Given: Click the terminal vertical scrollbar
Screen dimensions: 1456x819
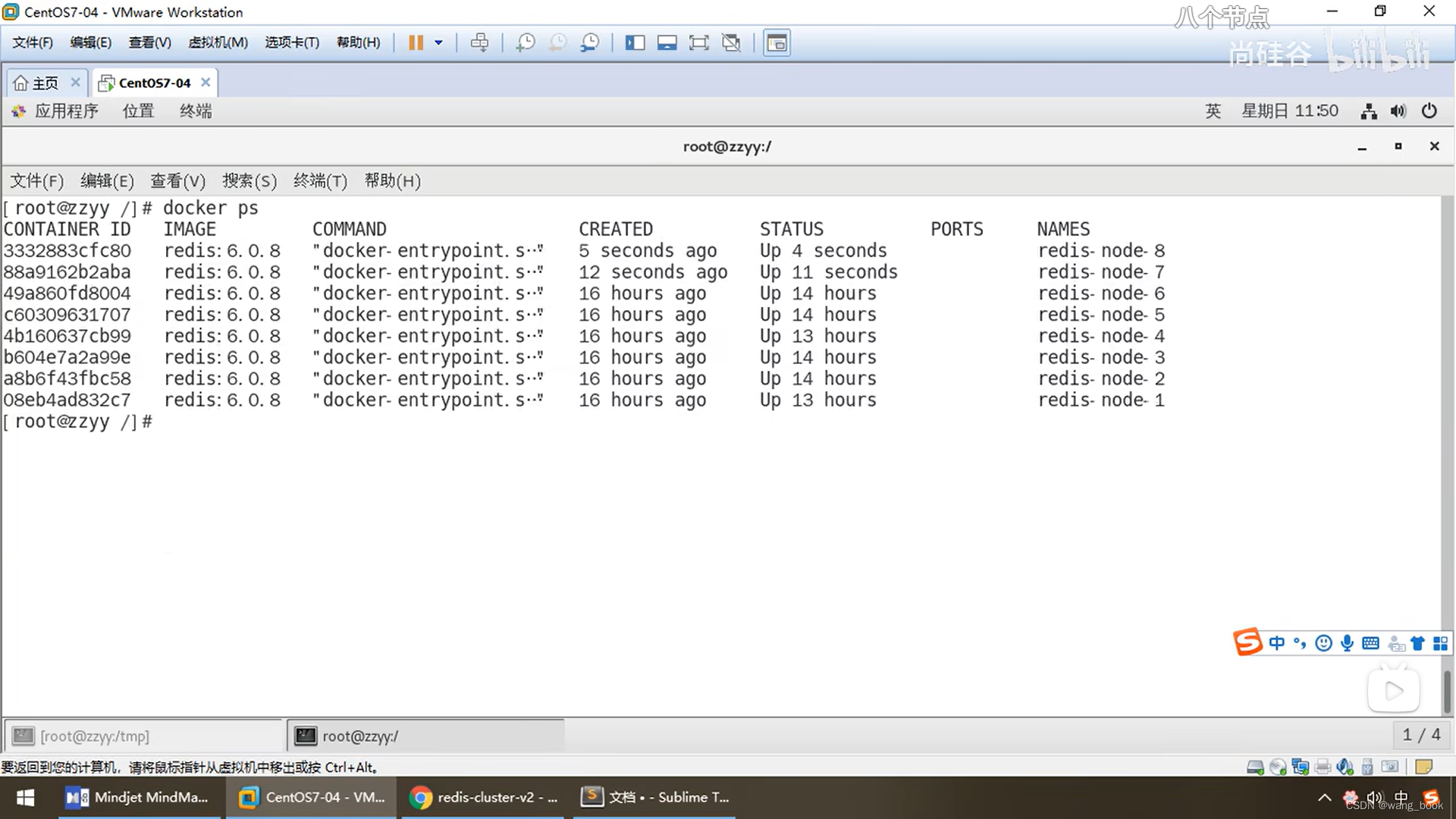Looking at the screenshot, I should (1447, 690).
